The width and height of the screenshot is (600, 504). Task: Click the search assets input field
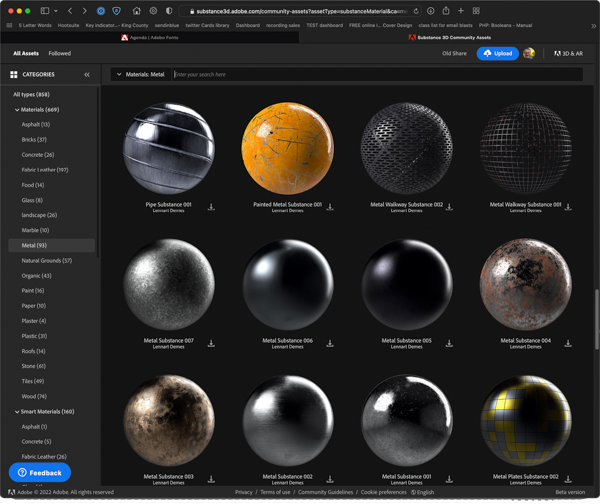tap(378, 74)
